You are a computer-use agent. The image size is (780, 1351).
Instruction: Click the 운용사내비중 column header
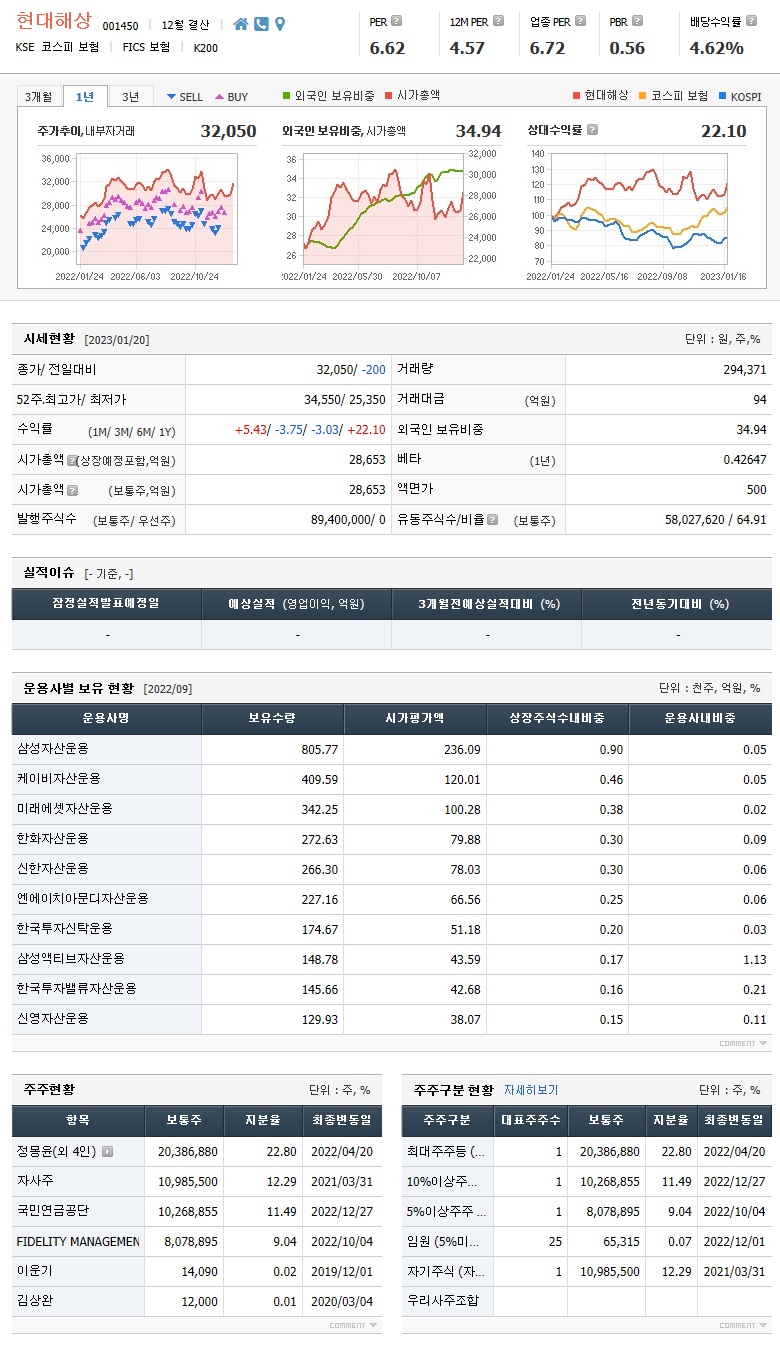(700, 718)
